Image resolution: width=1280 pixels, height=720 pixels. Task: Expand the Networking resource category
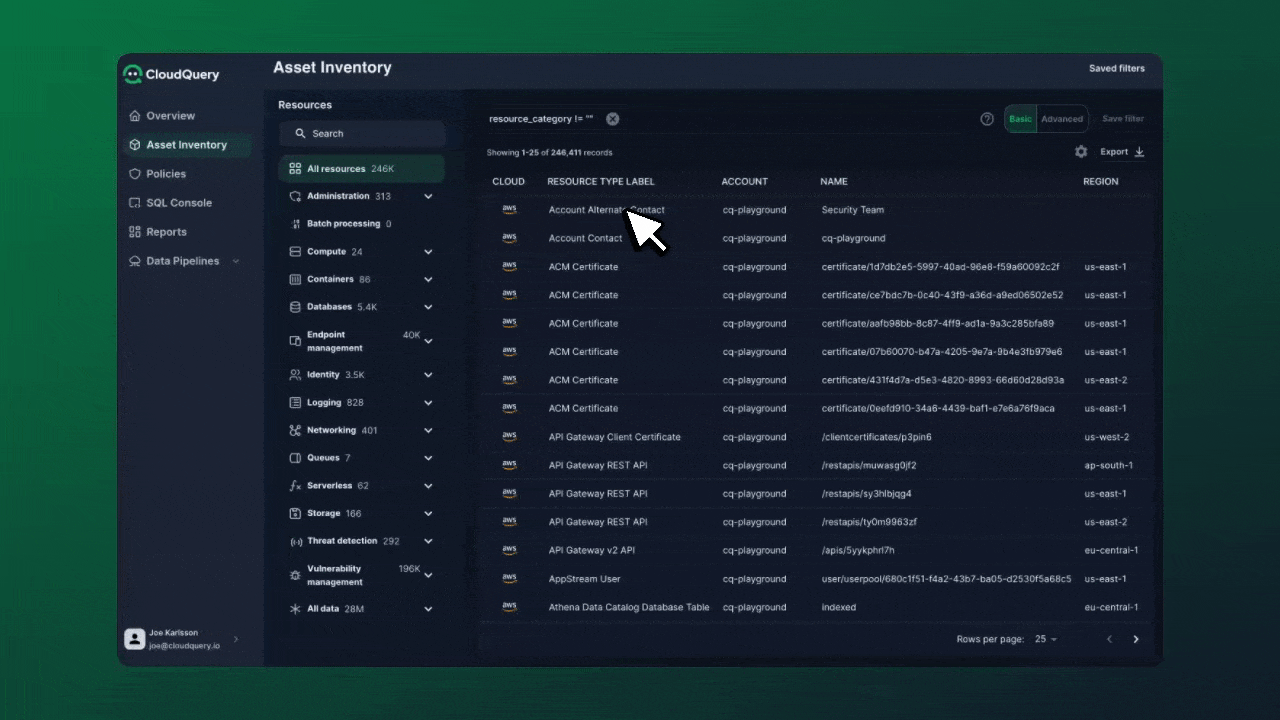pos(428,431)
